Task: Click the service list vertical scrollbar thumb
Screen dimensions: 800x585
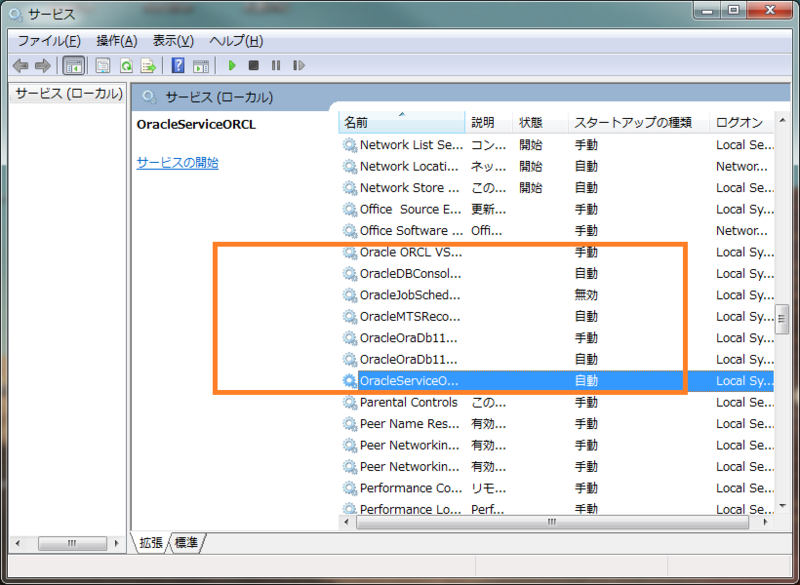Action: 782,319
